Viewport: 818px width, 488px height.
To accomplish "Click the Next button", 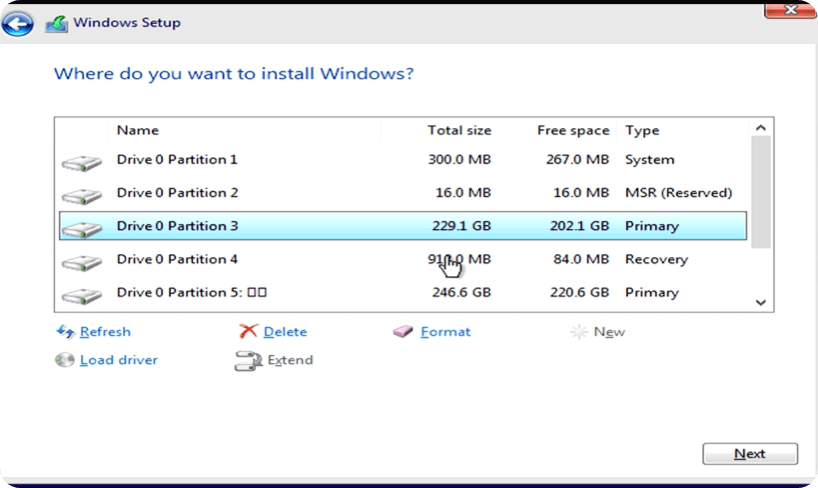I will (x=749, y=454).
